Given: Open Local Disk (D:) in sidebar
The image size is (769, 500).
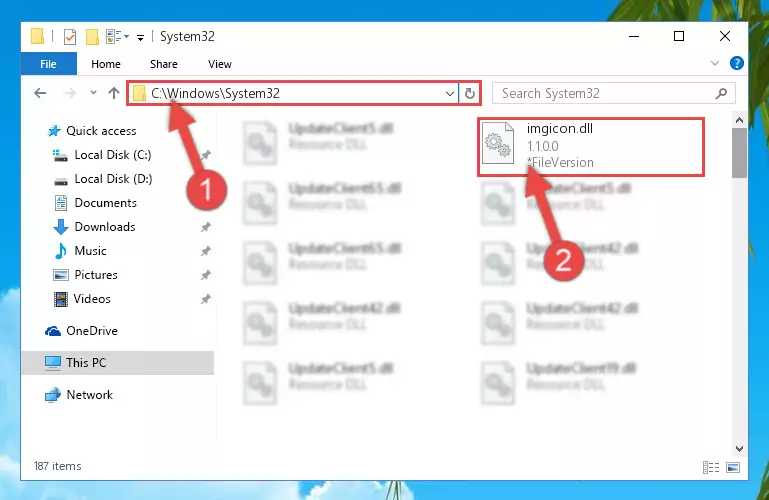Looking at the screenshot, I should click(x=113, y=179).
